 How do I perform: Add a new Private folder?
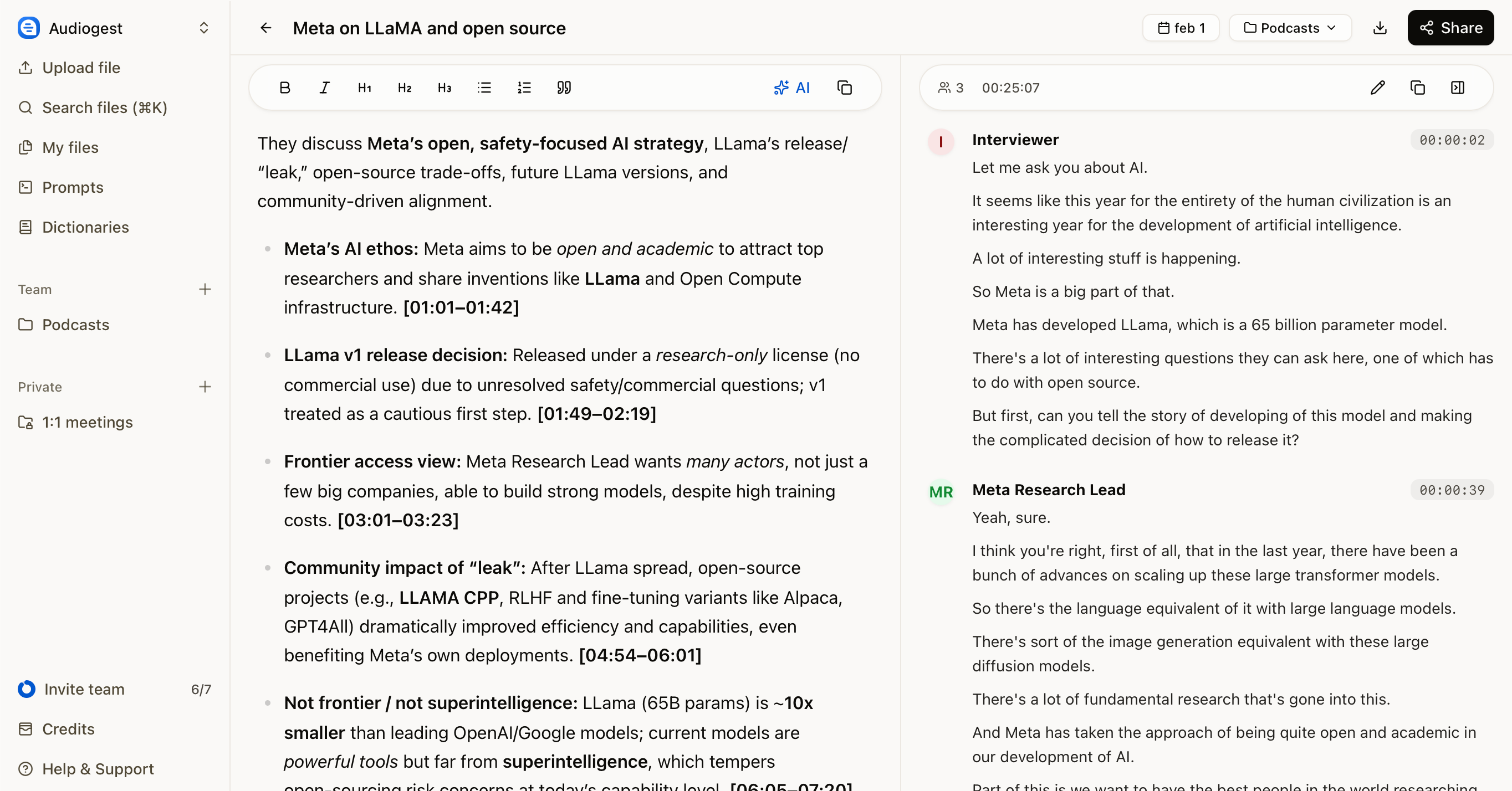coord(205,387)
